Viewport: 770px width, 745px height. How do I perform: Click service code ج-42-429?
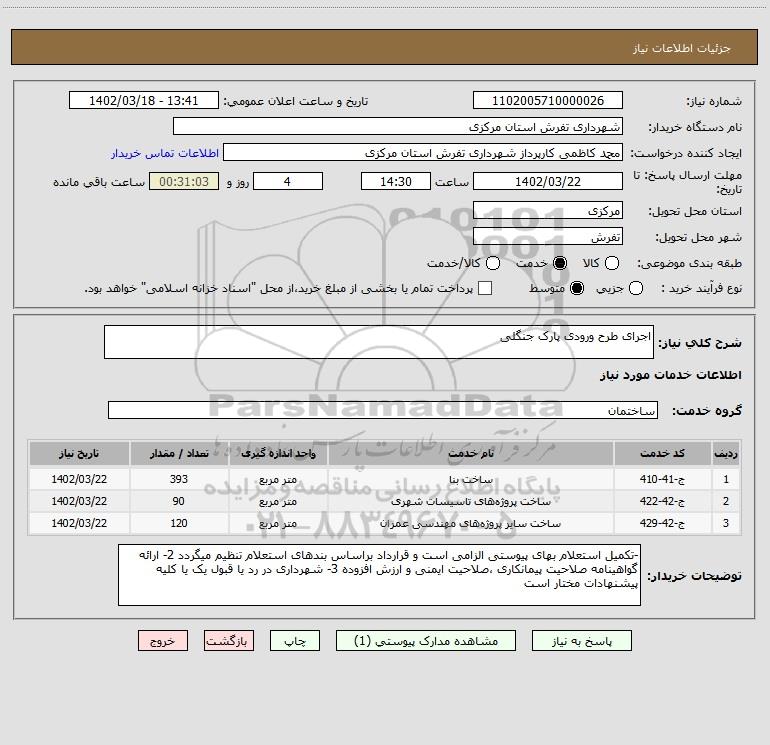tap(662, 524)
